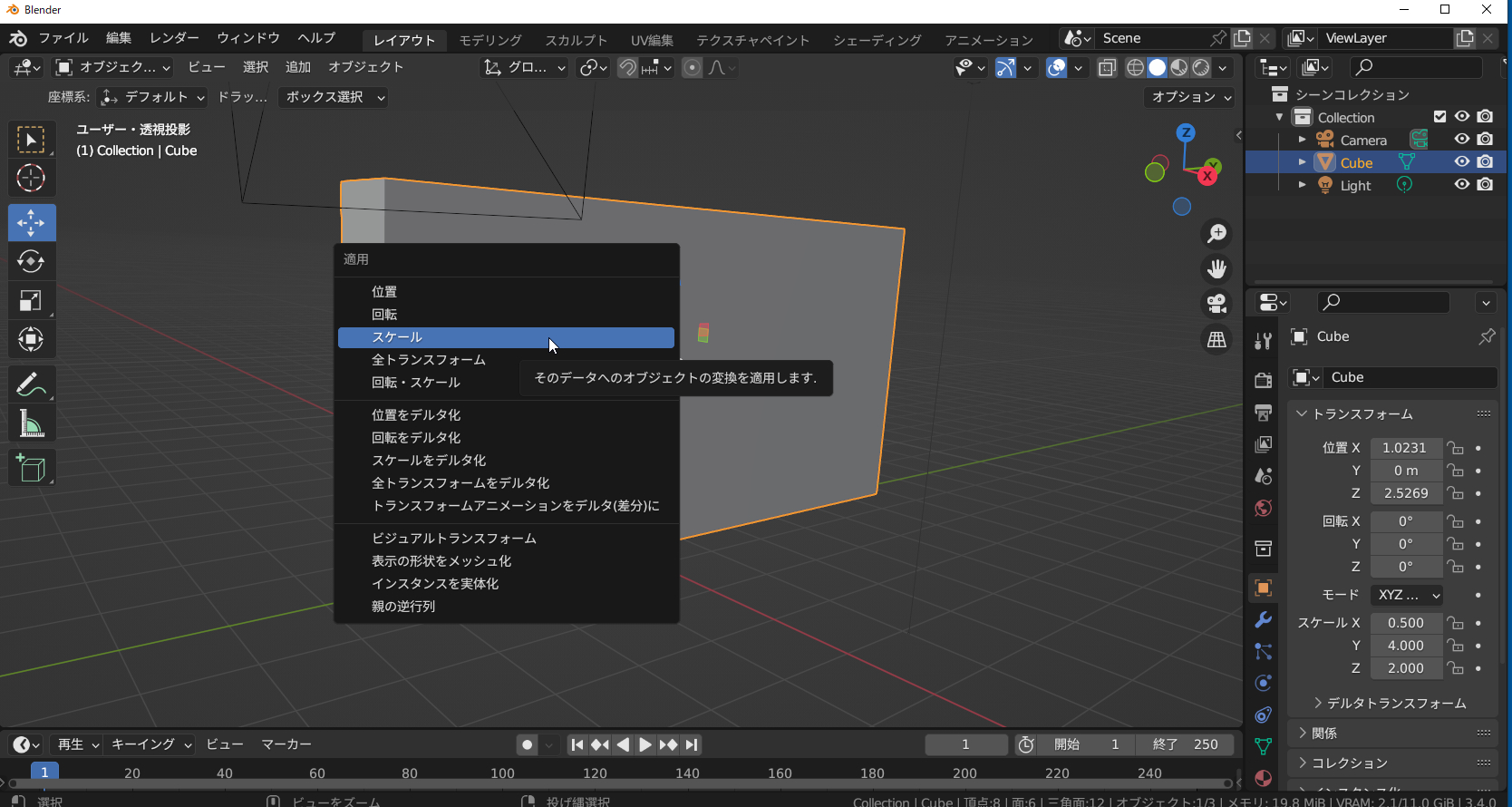Viewport: 1512px width, 807px height.
Task: Toggle camera view in viewport
Action: (x=1216, y=304)
